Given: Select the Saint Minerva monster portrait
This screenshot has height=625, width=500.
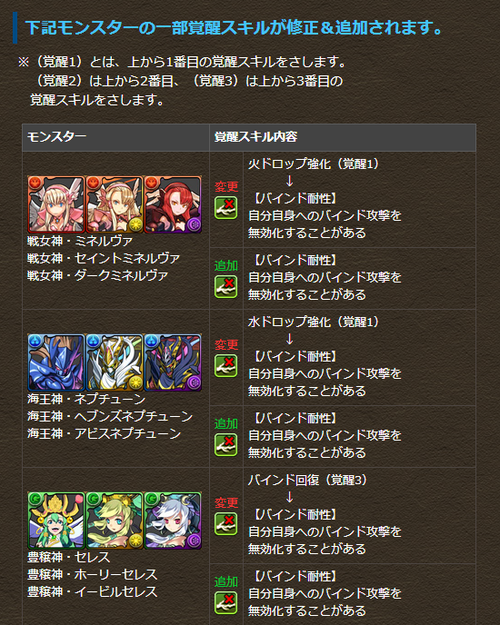Looking at the screenshot, I should tap(114, 204).
